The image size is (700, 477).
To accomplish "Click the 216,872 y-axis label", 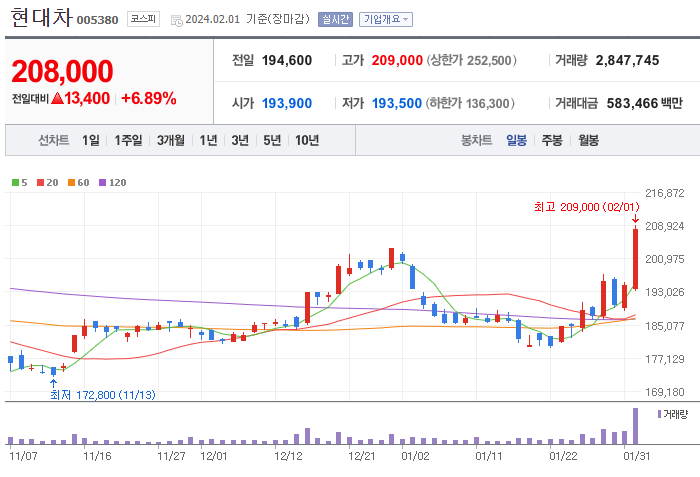I will click(665, 193).
